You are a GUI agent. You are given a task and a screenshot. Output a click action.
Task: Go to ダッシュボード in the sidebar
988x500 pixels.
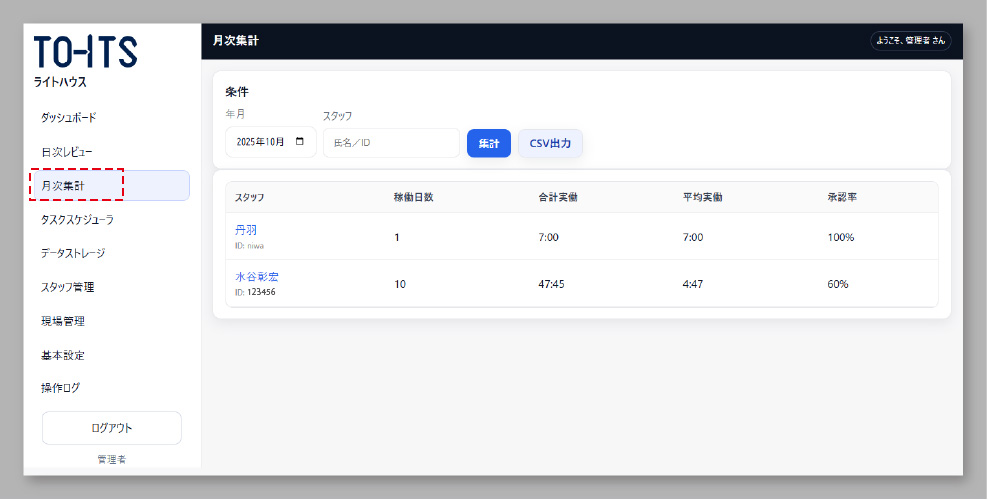coord(69,118)
